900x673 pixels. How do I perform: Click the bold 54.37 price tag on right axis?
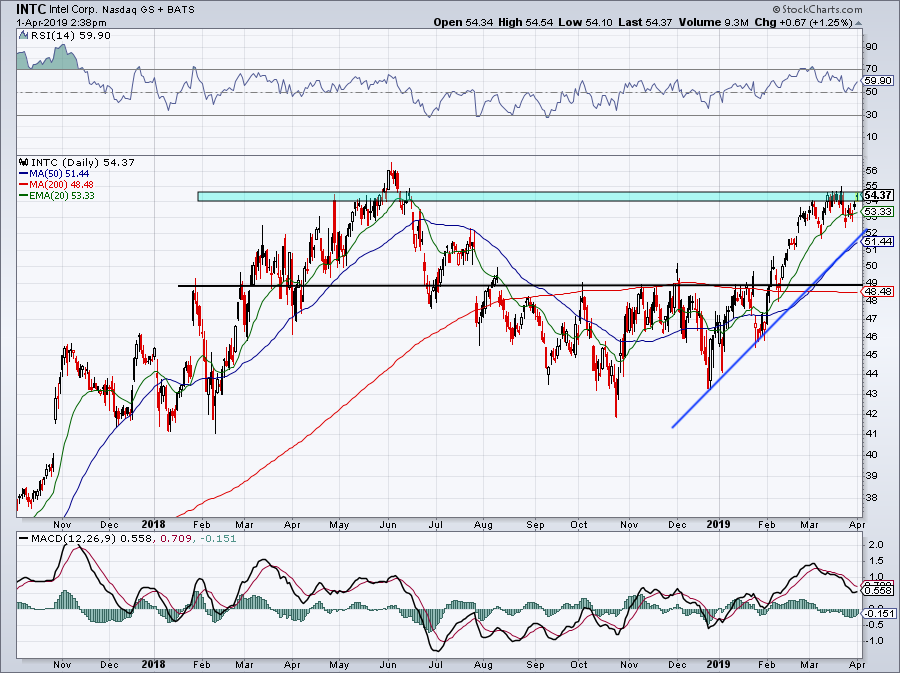(x=878, y=195)
